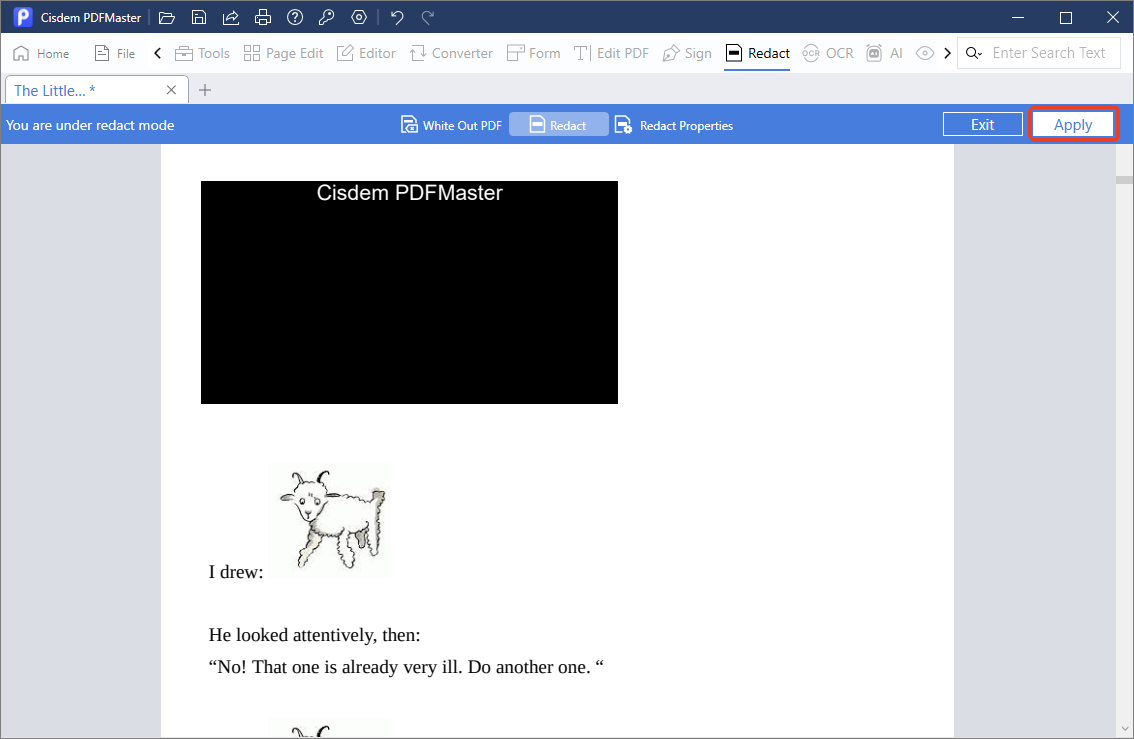Click the key (license) icon
This screenshot has height=739, width=1134.
pos(326,17)
